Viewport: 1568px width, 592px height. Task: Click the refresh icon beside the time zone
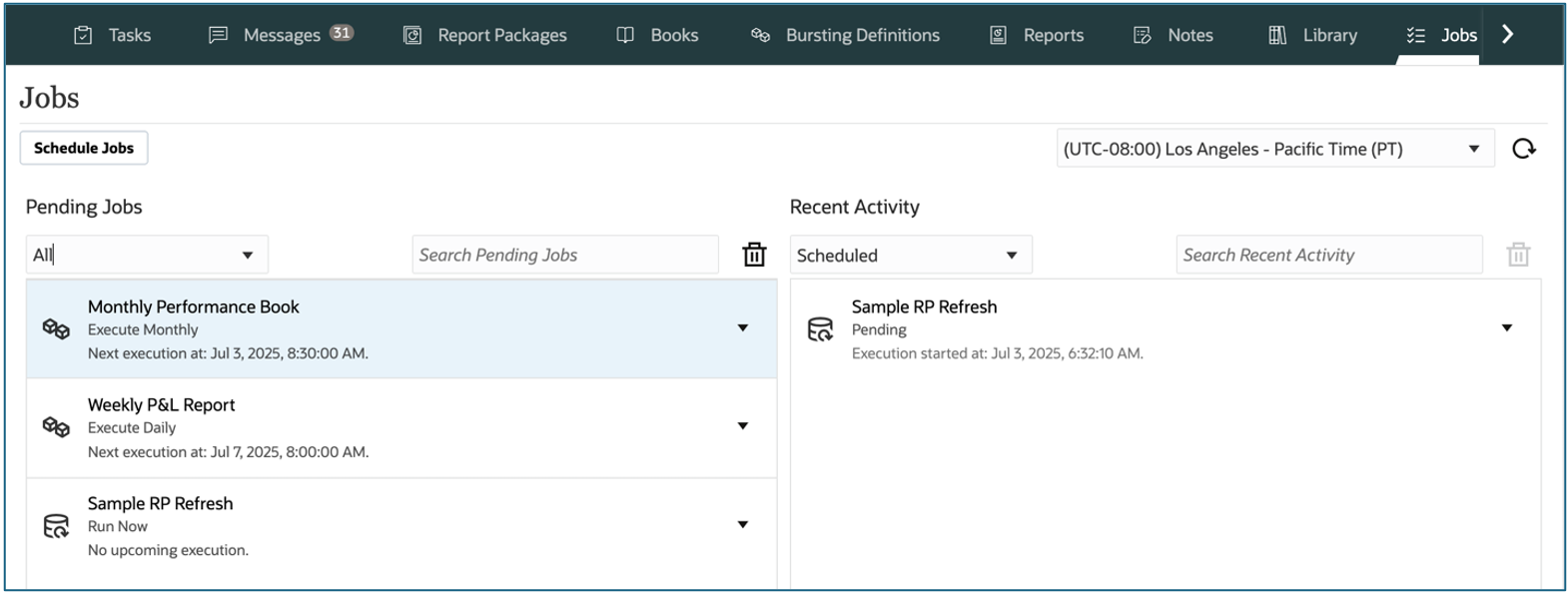[1523, 149]
